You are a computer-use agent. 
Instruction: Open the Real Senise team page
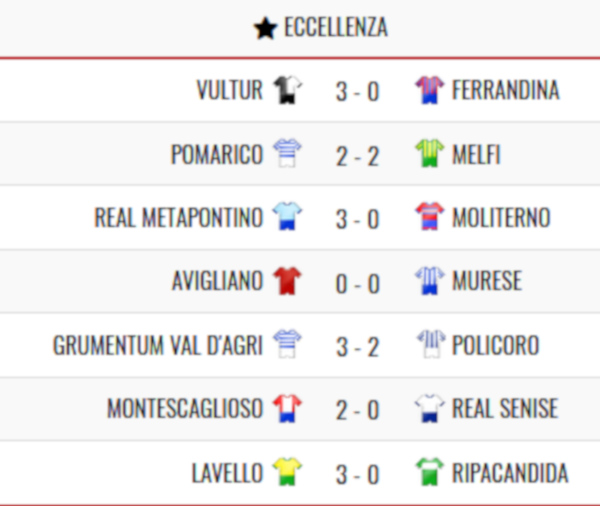(505, 408)
